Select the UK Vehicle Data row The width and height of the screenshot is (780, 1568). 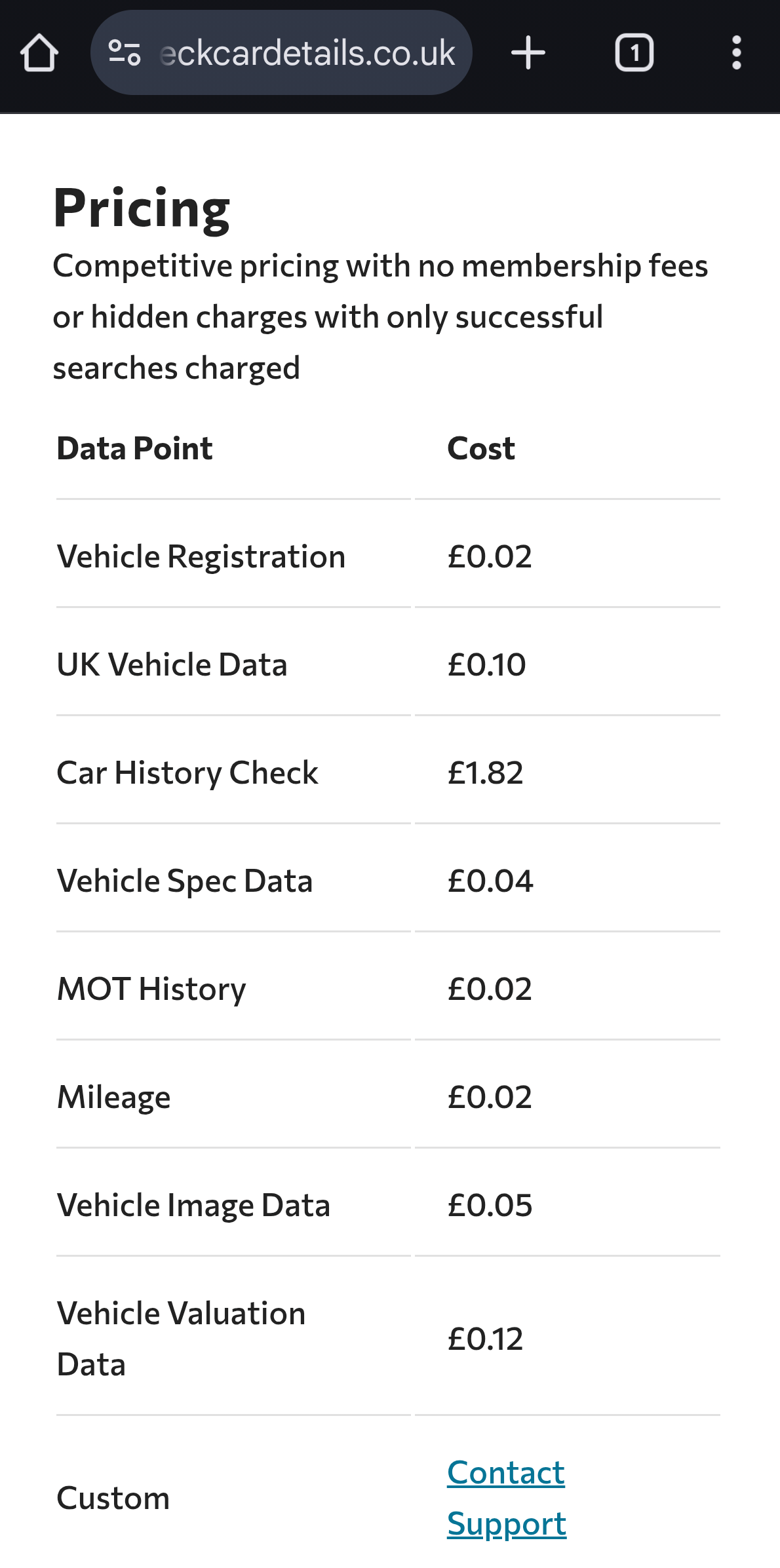pyautogui.click(x=388, y=664)
